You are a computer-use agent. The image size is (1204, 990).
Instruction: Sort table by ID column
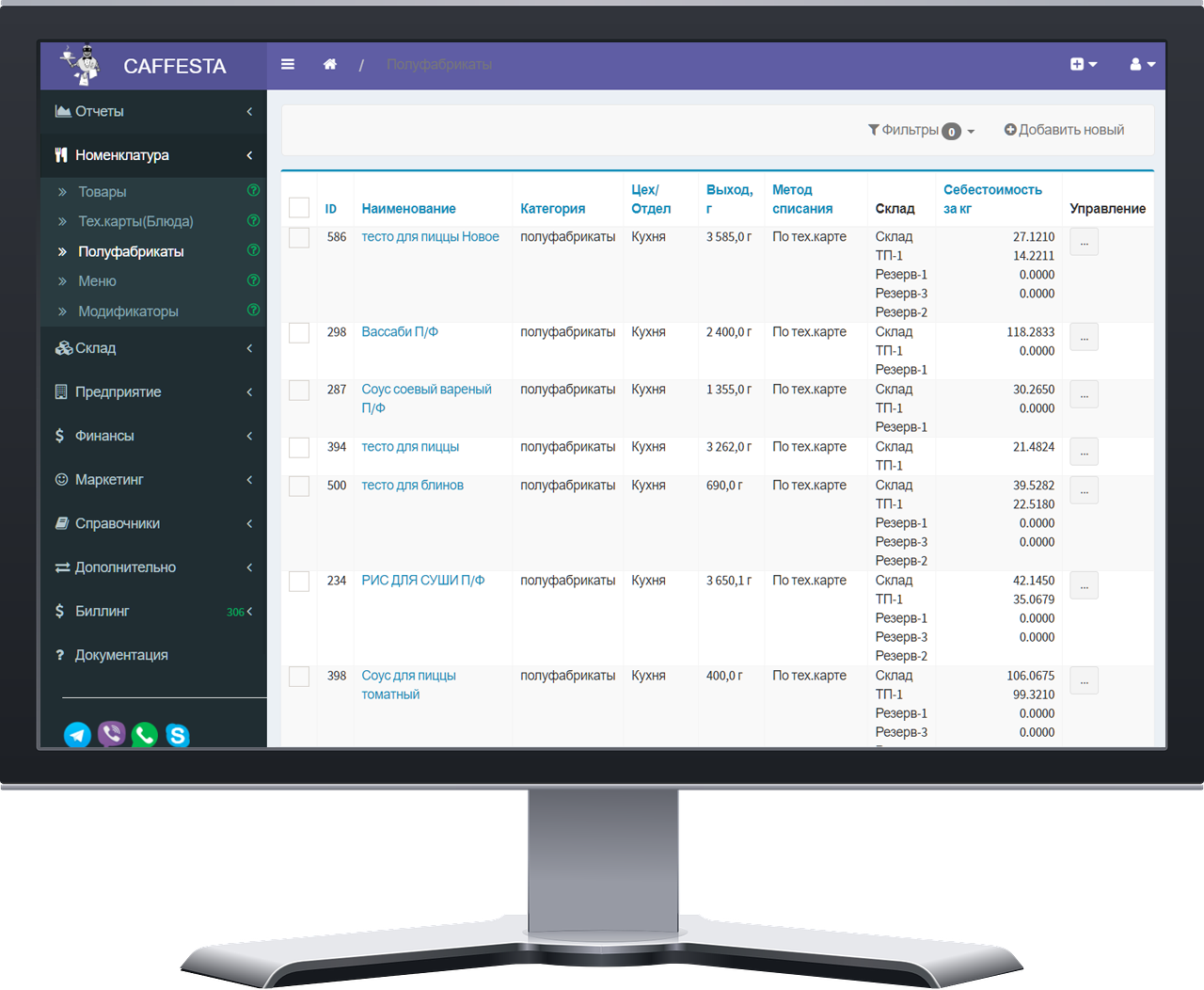pos(331,209)
